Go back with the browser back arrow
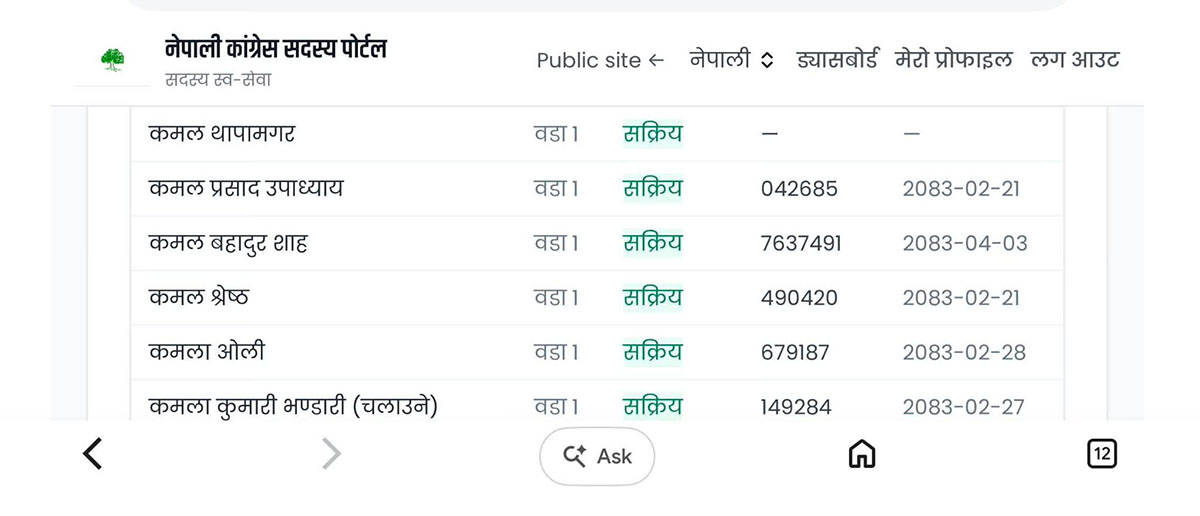Viewport: 1200px width, 516px height. (x=92, y=455)
